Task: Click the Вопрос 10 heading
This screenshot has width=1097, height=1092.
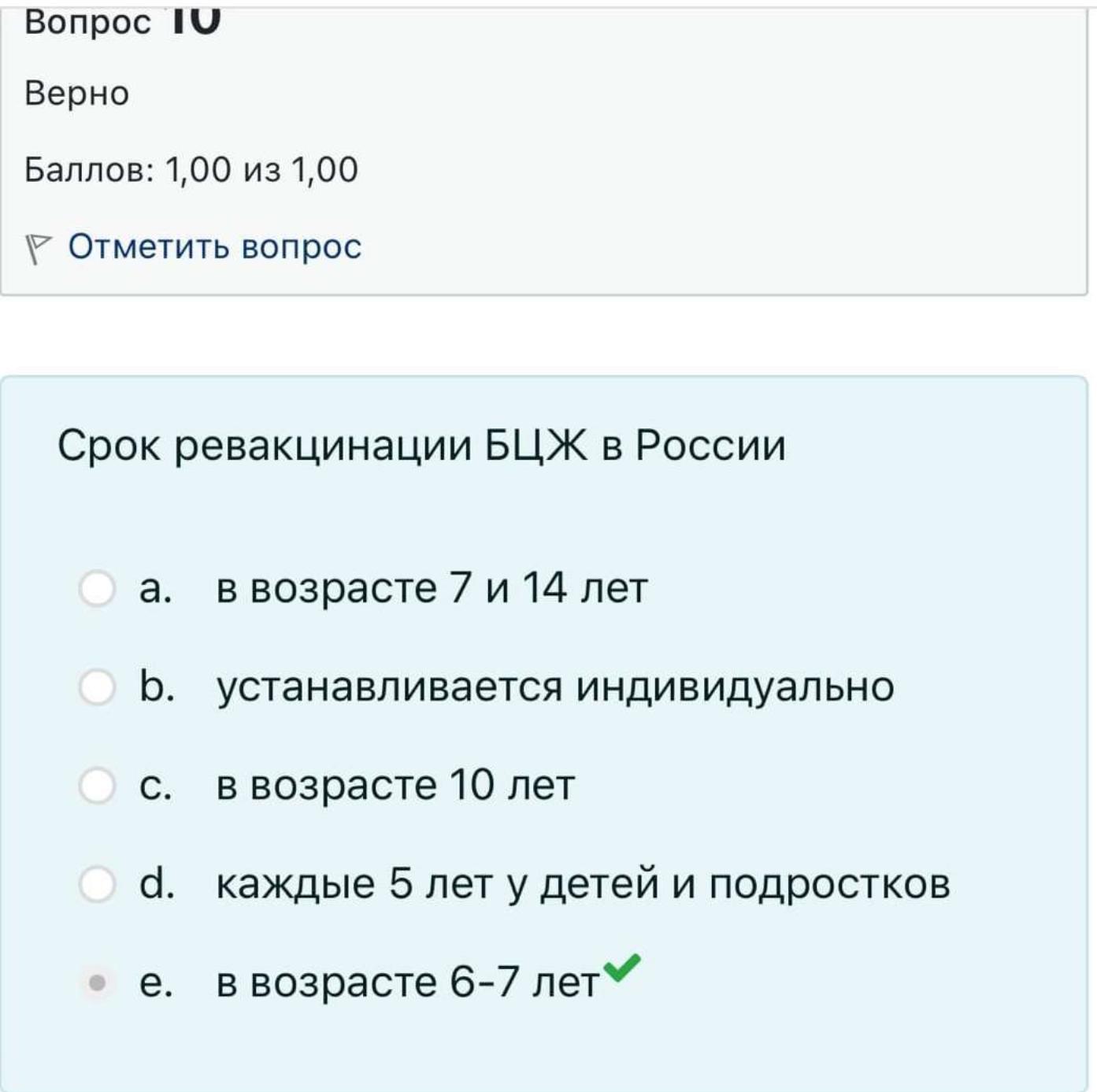Action: point(123,20)
